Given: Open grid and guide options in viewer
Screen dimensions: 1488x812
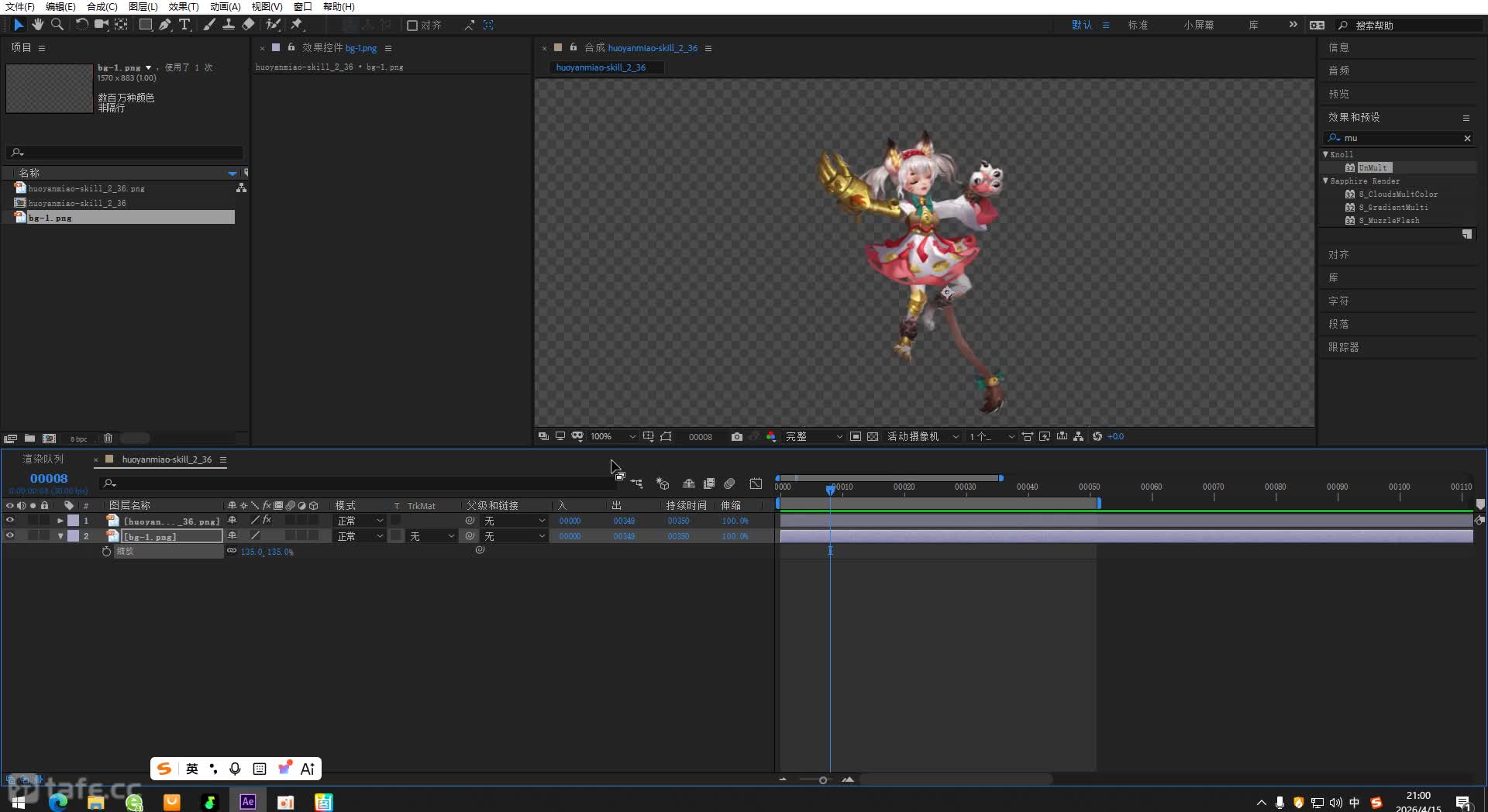Looking at the screenshot, I should pos(649,437).
